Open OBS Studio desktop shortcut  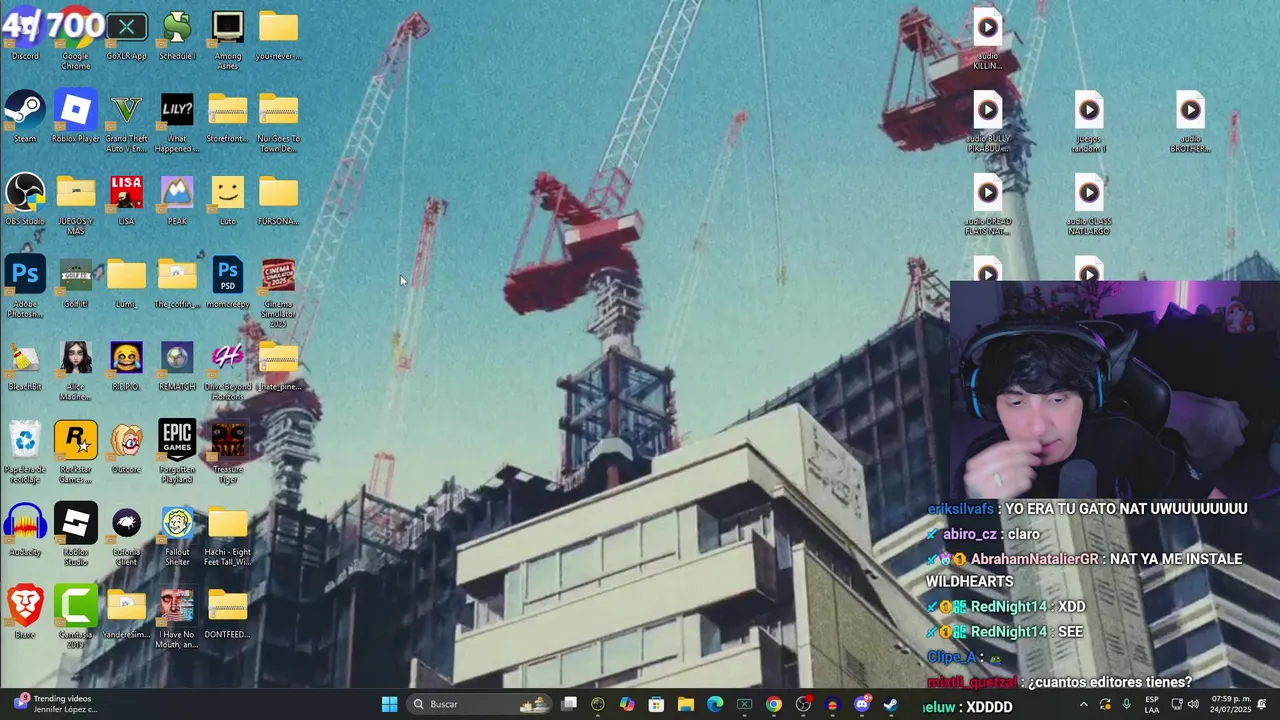pyautogui.click(x=25, y=199)
